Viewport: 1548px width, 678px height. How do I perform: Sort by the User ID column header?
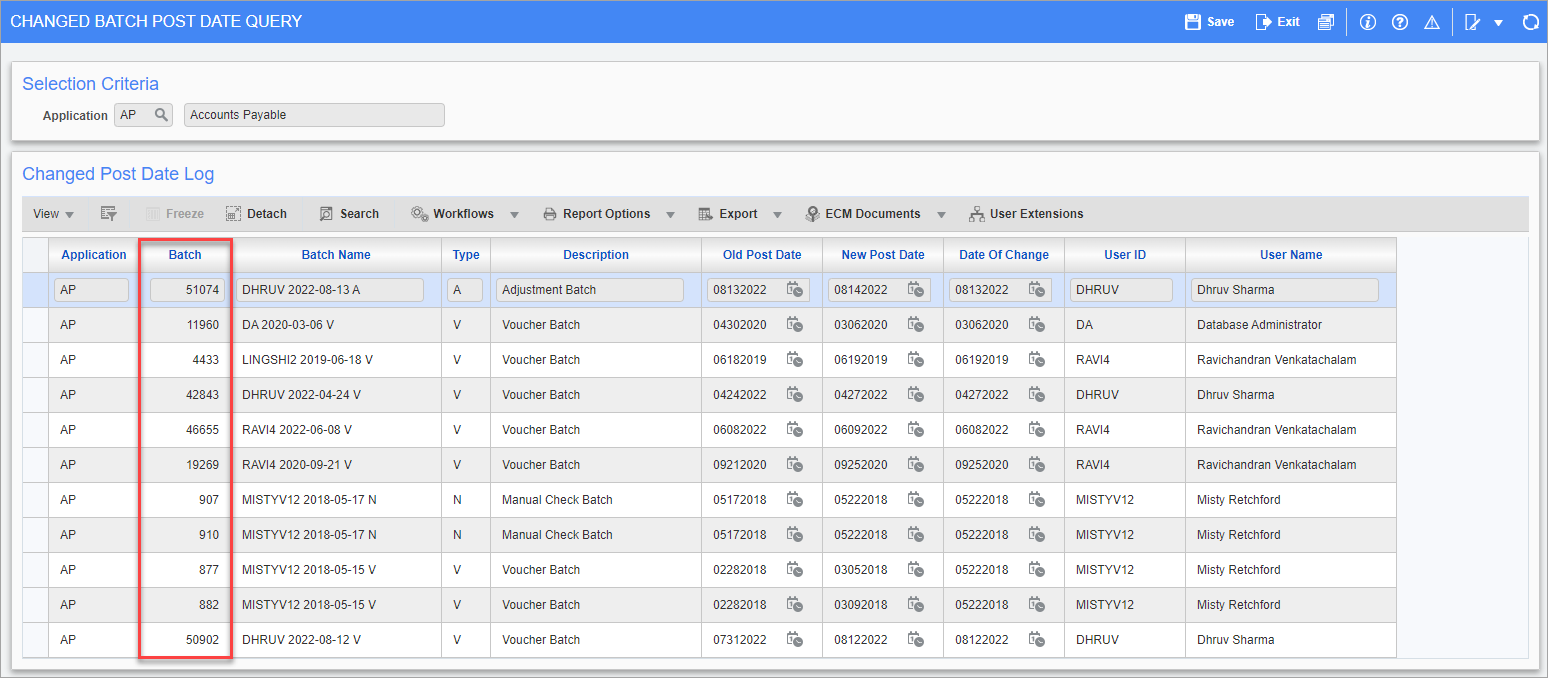(1125, 255)
